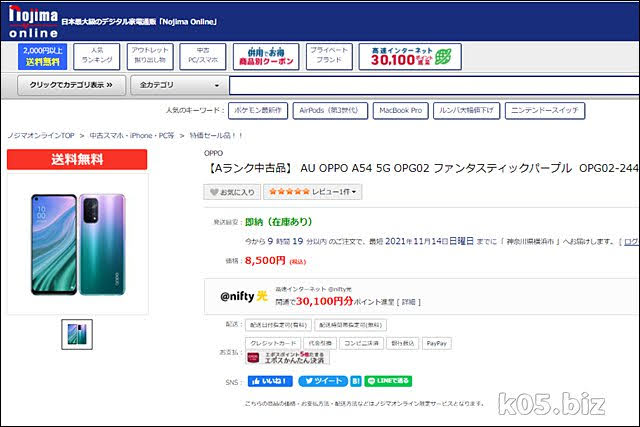The height and width of the screenshot is (427, 640).
Task: Open the エポスかんたん決済 banner
Action: [287, 358]
